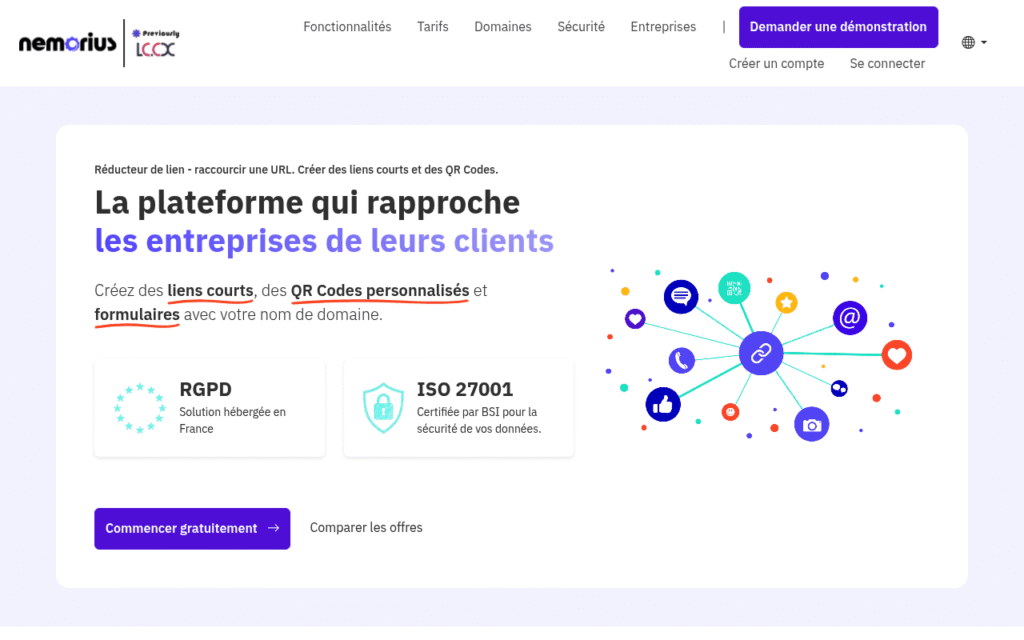Open the Fonctionnalités menu
The height and width of the screenshot is (640, 1024).
[347, 27]
